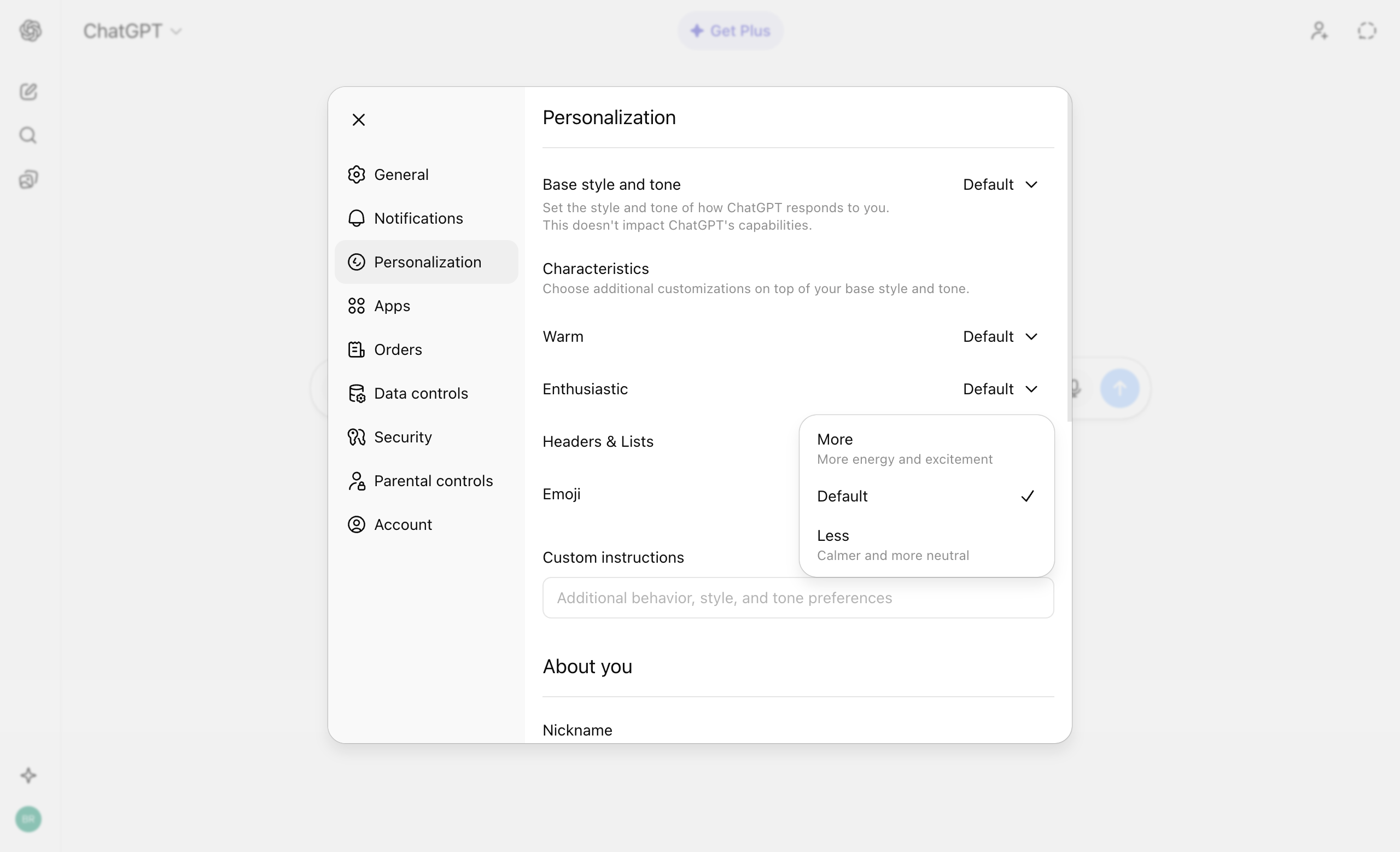Pick the Less calmer option
The image size is (1400, 852).
point(926,545)
